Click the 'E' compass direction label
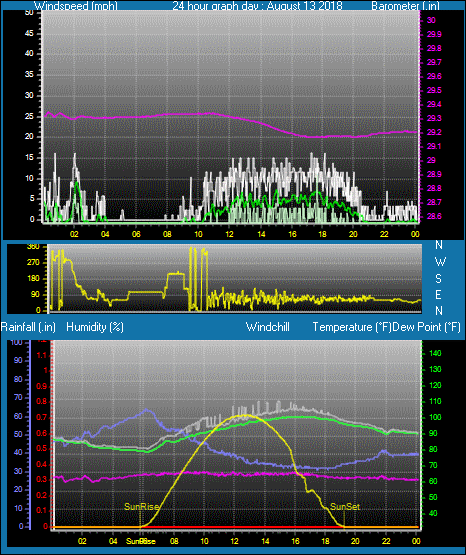466x555 pixels. coord(438,295)
